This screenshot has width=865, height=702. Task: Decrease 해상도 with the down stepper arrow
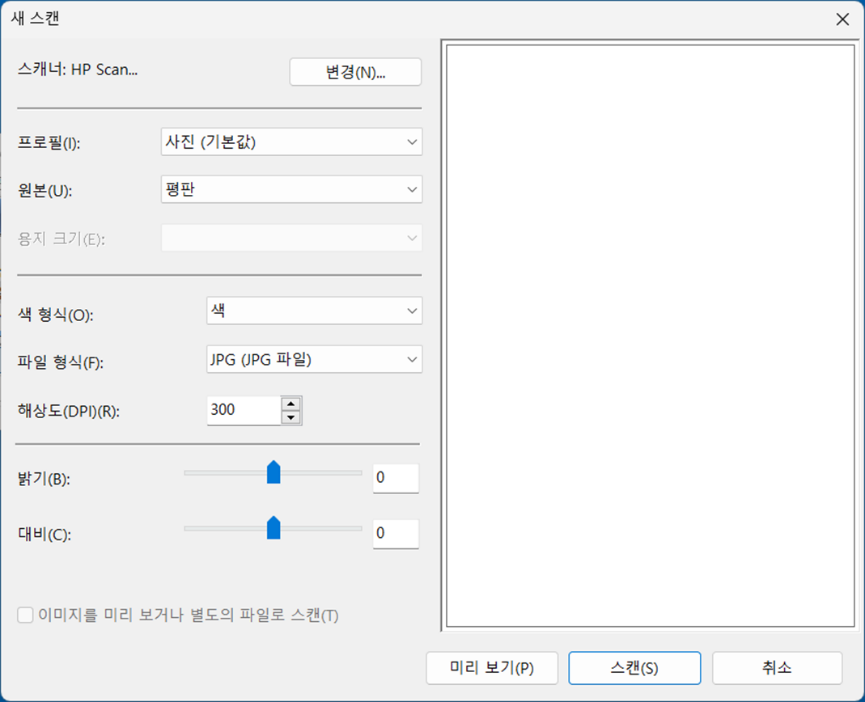click(291, 417)
